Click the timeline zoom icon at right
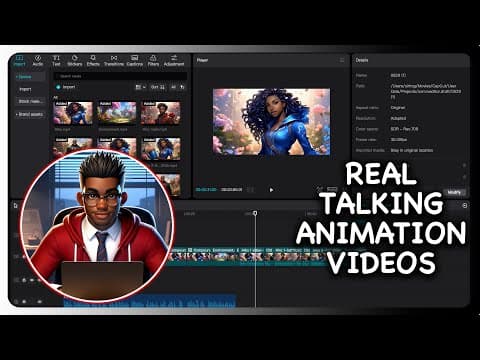The width and height of the screenshot is (480, 360). coord(465,206)
